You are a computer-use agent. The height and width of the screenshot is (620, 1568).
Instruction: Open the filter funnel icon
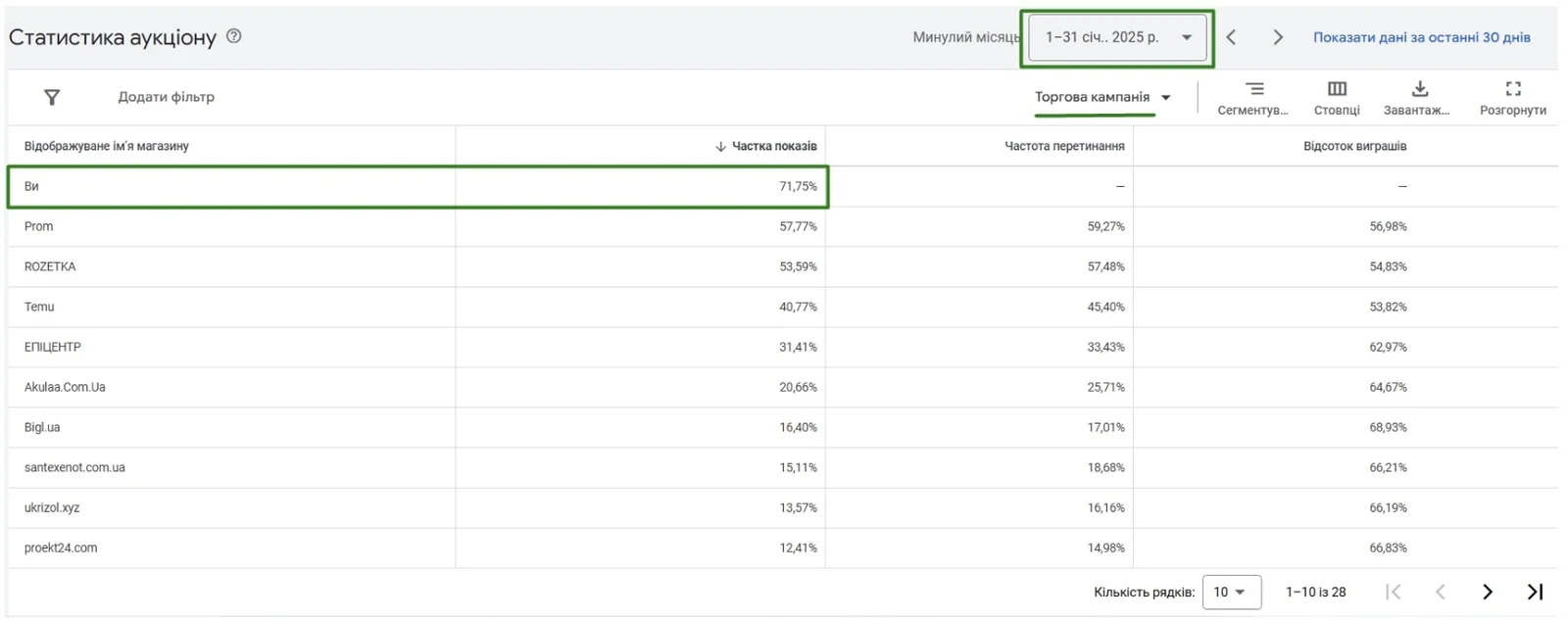coord(52,97)
